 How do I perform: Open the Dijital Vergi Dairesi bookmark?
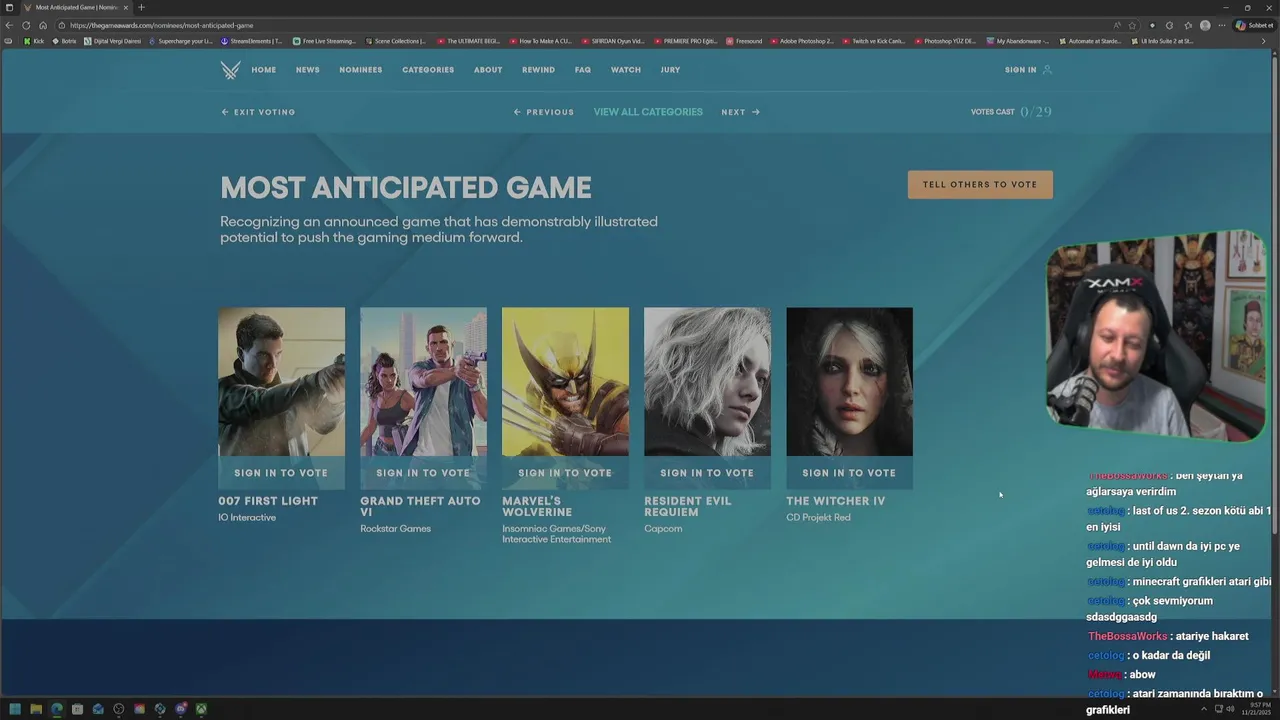[112, 41]
